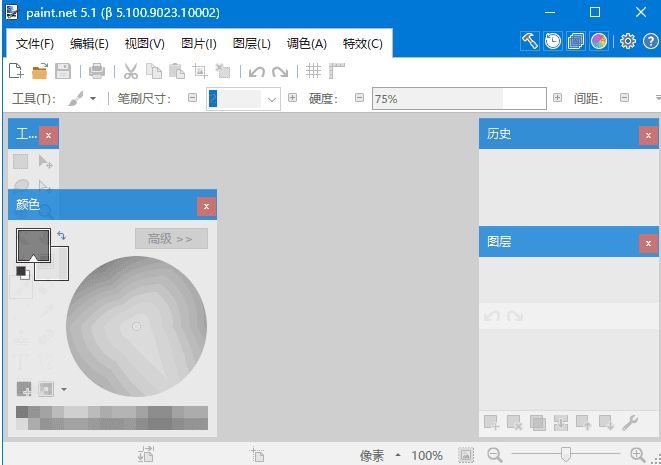Viewport: 661px width, 465px height.
Task: Click the print icon
Action: (97, 71)
